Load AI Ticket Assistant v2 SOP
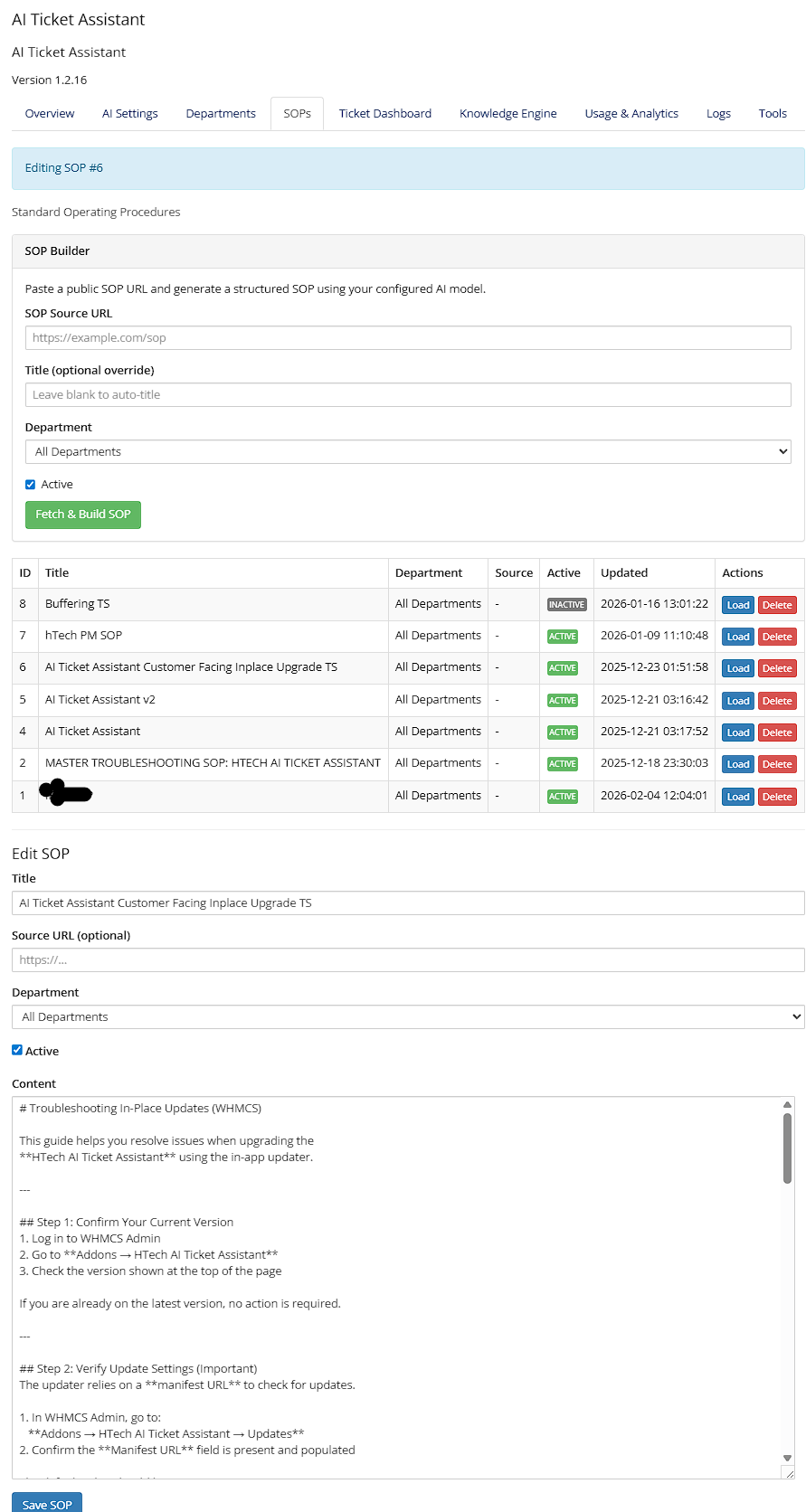 (737, 701)
